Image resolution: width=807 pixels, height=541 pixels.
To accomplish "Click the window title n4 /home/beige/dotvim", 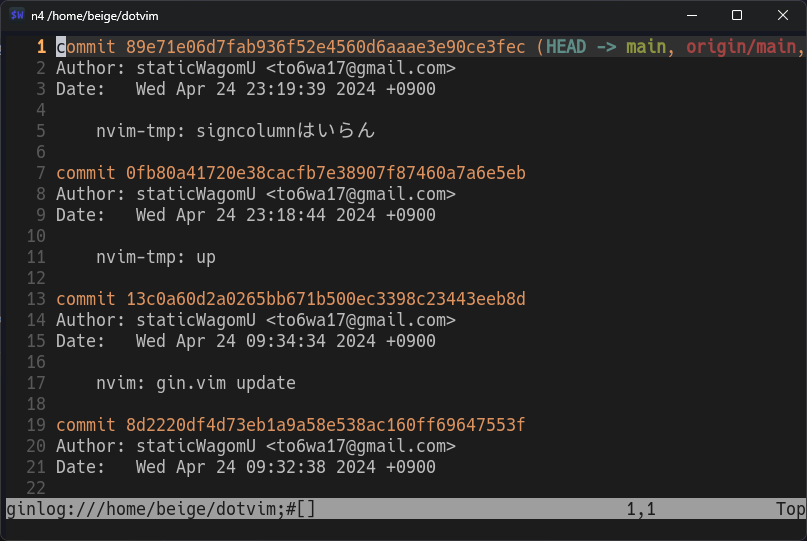I will [x=95, y=16].
